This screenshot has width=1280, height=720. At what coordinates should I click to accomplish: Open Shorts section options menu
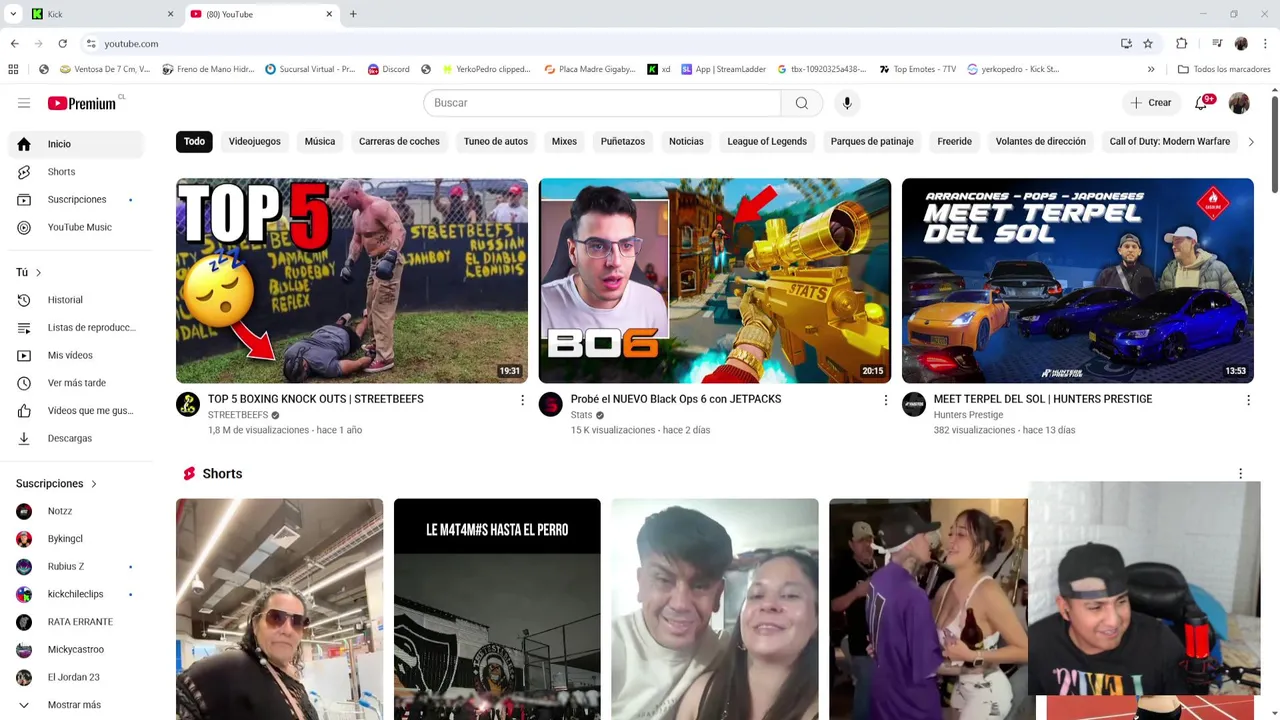click(1240, 474)
